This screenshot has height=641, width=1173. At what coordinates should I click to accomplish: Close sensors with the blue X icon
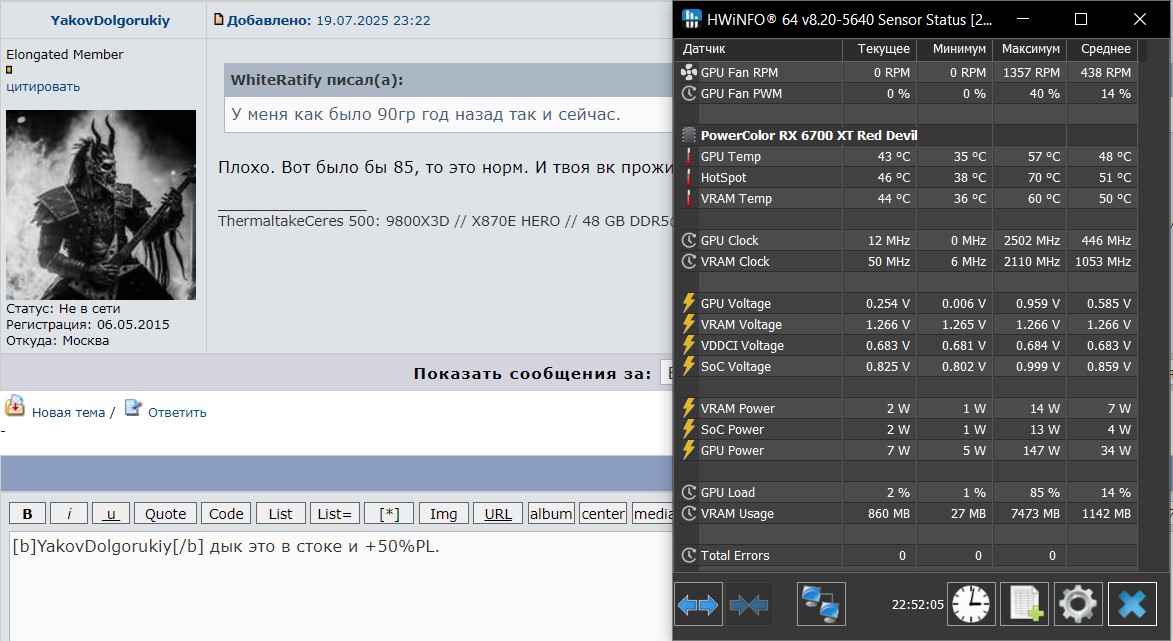[x=1132, y=604]
